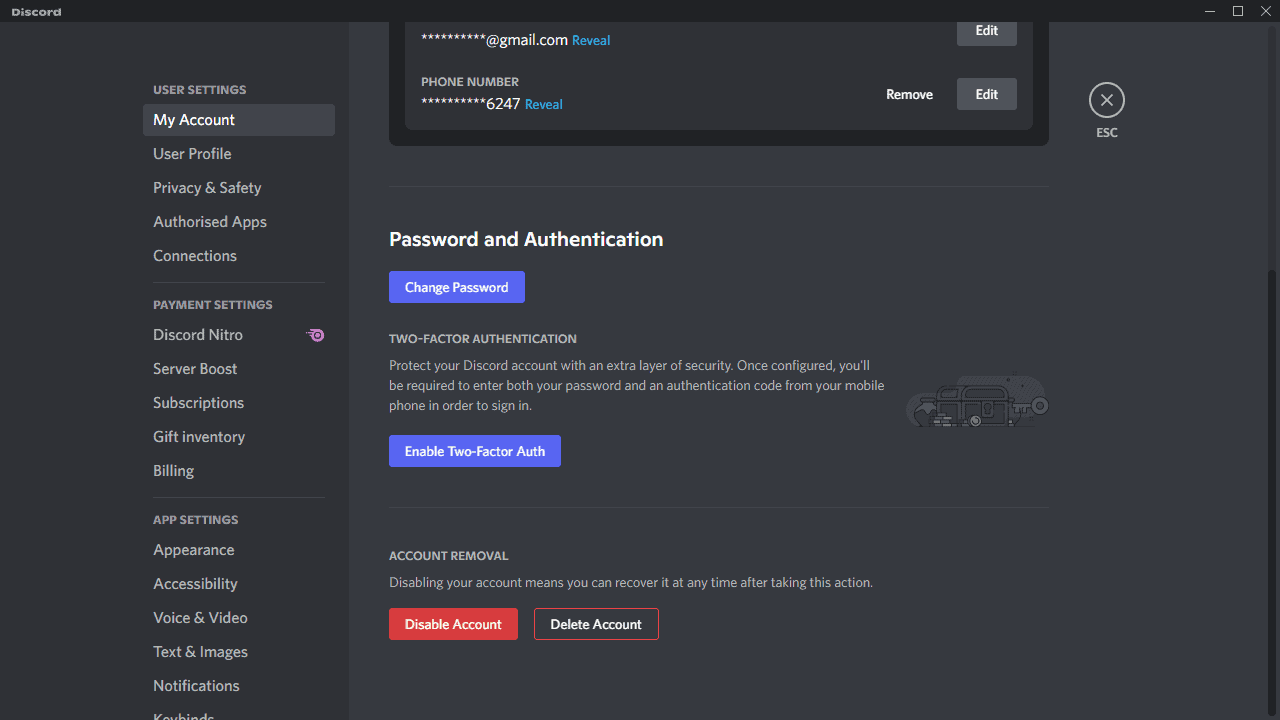
Task: Click the masked gmail.com email text
Action: point(494,40)
